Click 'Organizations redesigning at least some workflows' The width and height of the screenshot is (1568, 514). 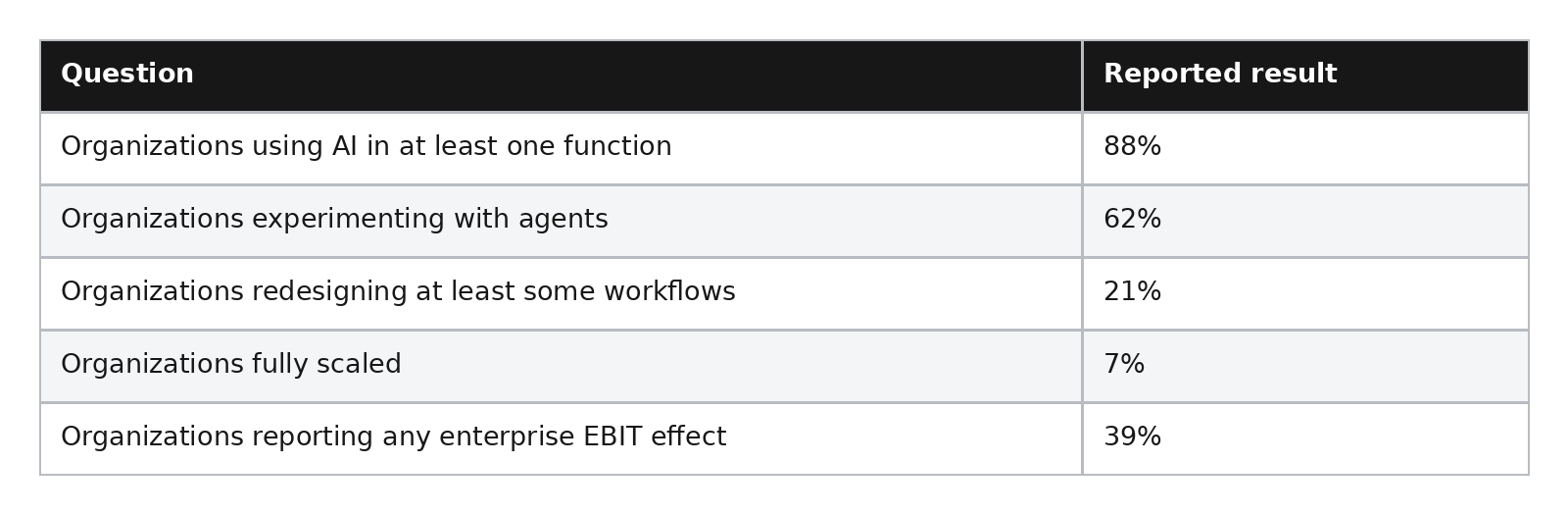(x=398, y=292)
